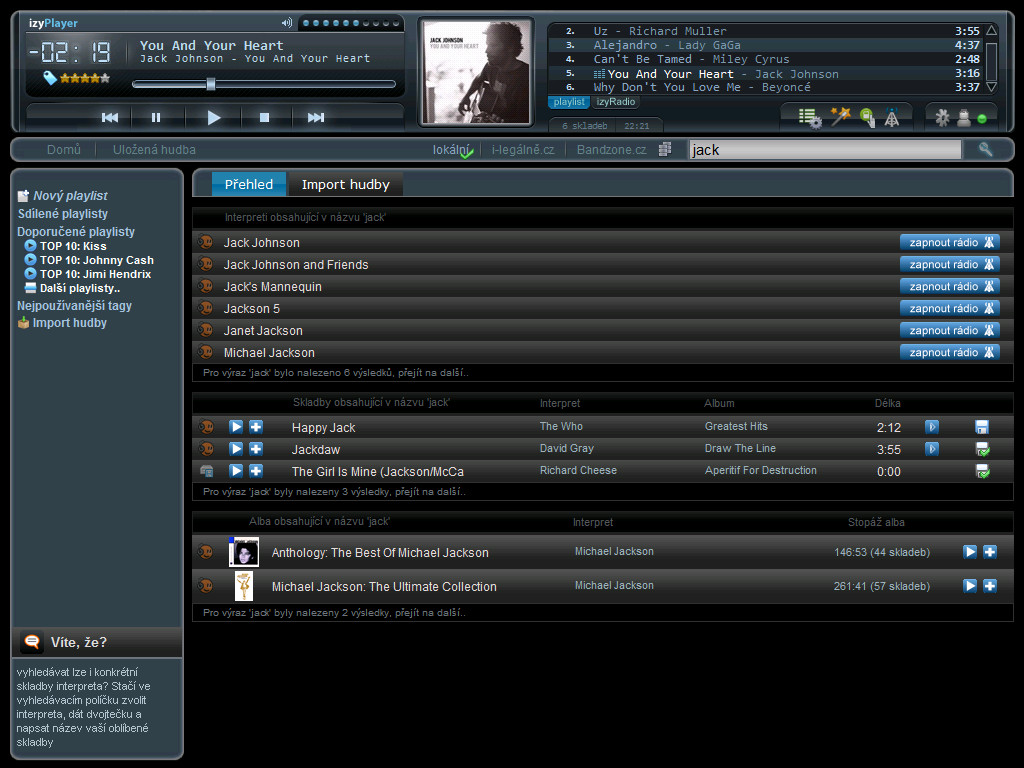Turn on radio for Jack's Mannequin
The height and width of the screenshot is (768, 1024).
click(950, 286)
